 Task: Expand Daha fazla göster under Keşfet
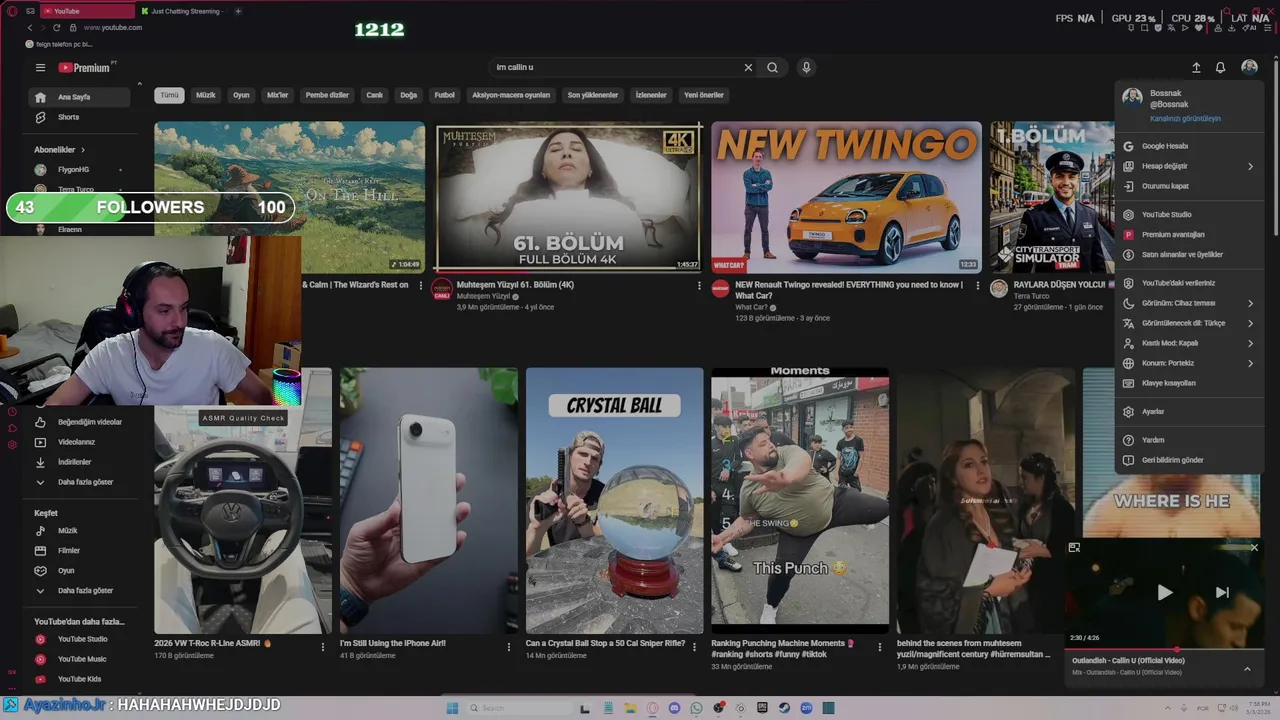pyautogui.click(x=80, y=591)
